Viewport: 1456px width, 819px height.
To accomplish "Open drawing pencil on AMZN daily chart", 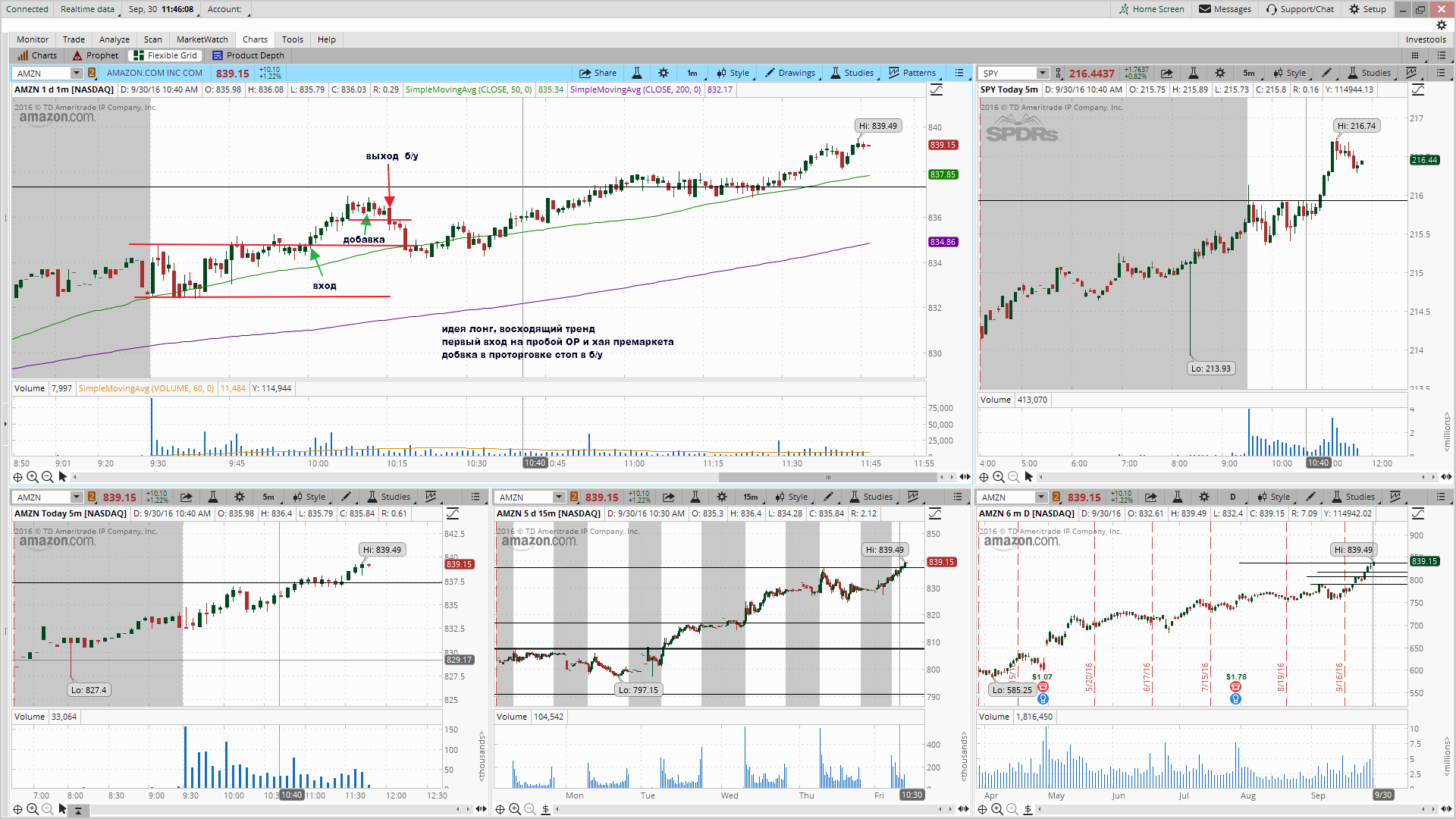I will click(1311, 497).
